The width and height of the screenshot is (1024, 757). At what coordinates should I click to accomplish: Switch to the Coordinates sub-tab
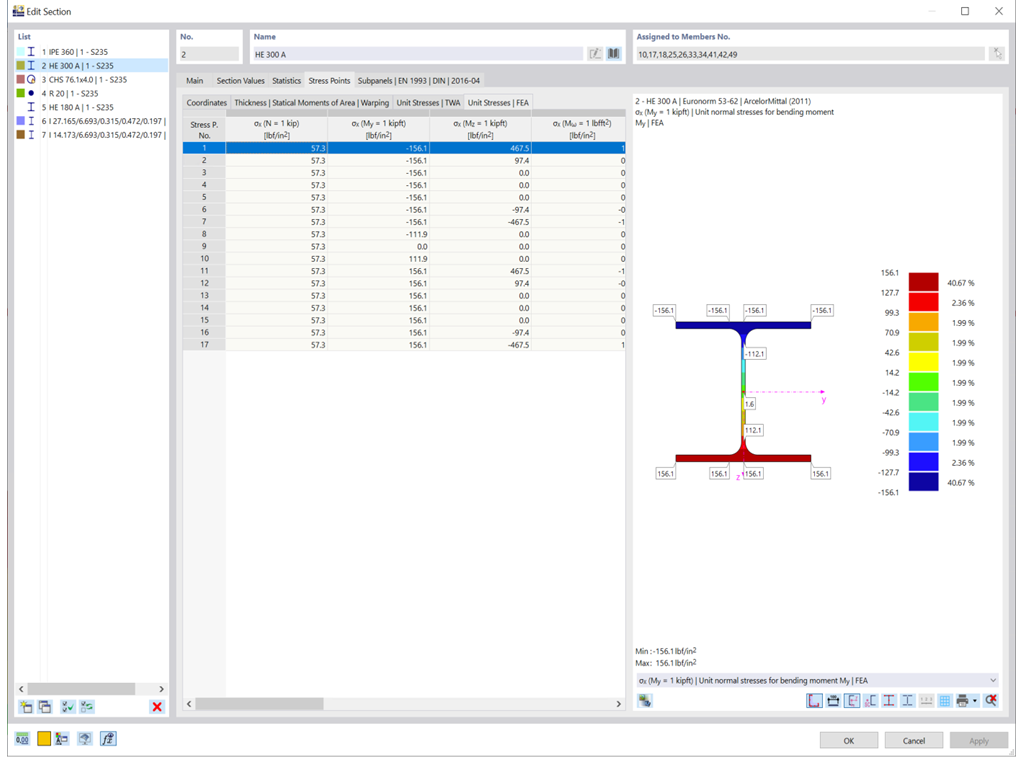tap(206, 103)
